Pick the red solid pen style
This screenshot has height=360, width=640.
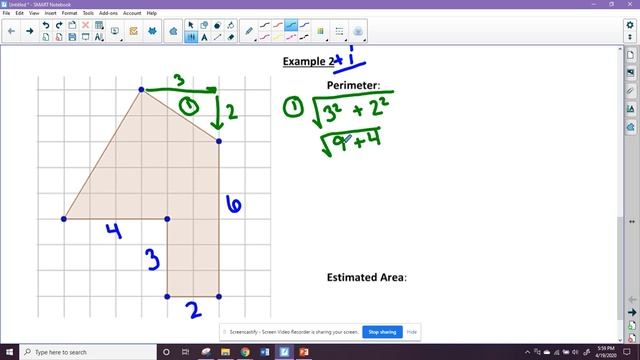[x=278, y=25]
